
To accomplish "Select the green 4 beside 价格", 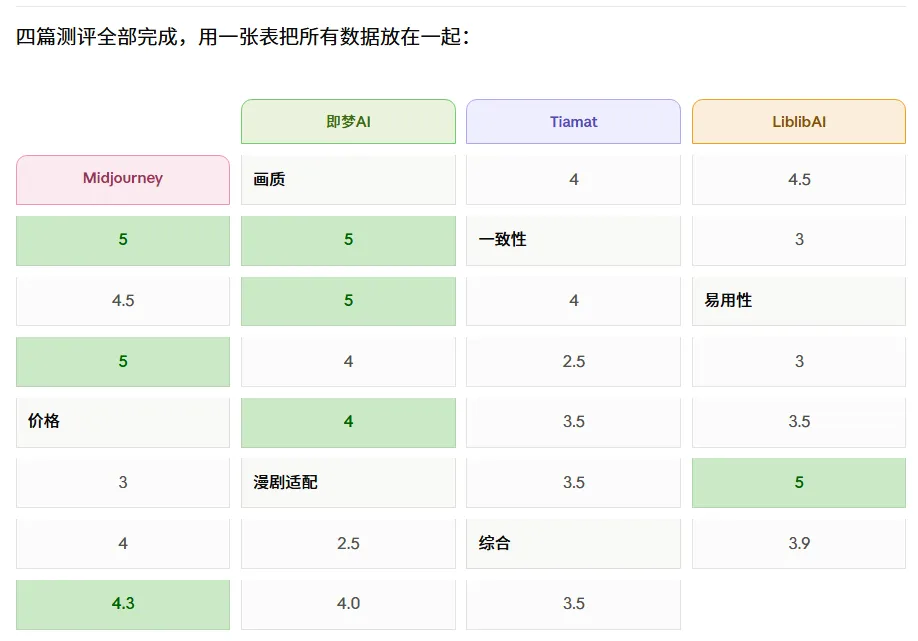I will 348,423.
